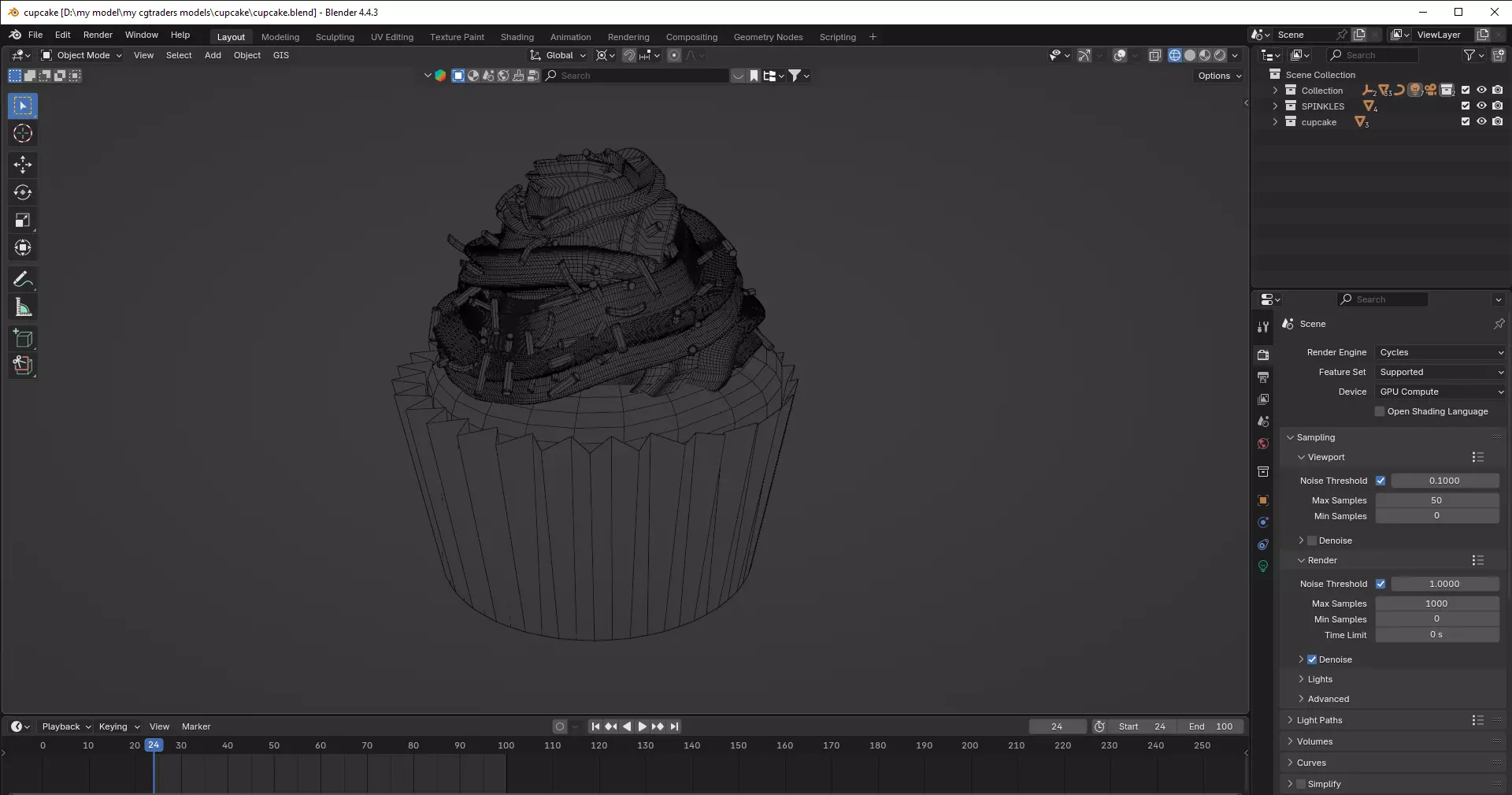Expand the SPINKLES collection
The width and height of the screenshot is (1512, 795).
click(1275, 106)
